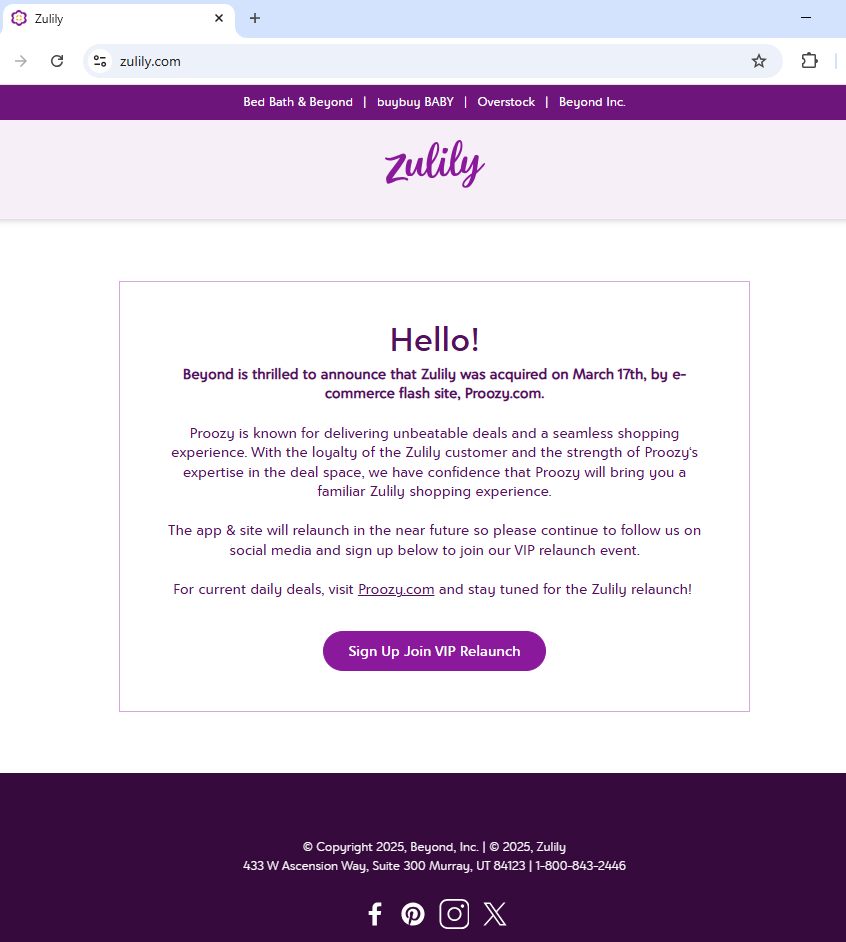This screenshot has width=846, height=942.
Task: Visit the Beyond Inc. link
Action: click(592, 102)
